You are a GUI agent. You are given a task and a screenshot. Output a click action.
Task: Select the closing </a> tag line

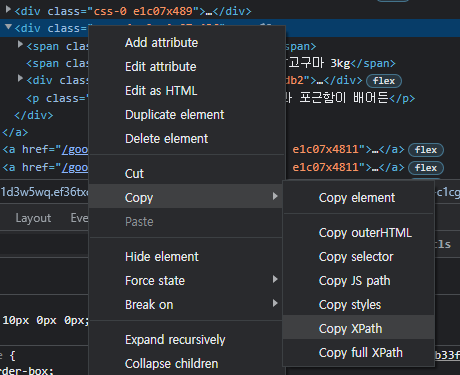[15, 132]
